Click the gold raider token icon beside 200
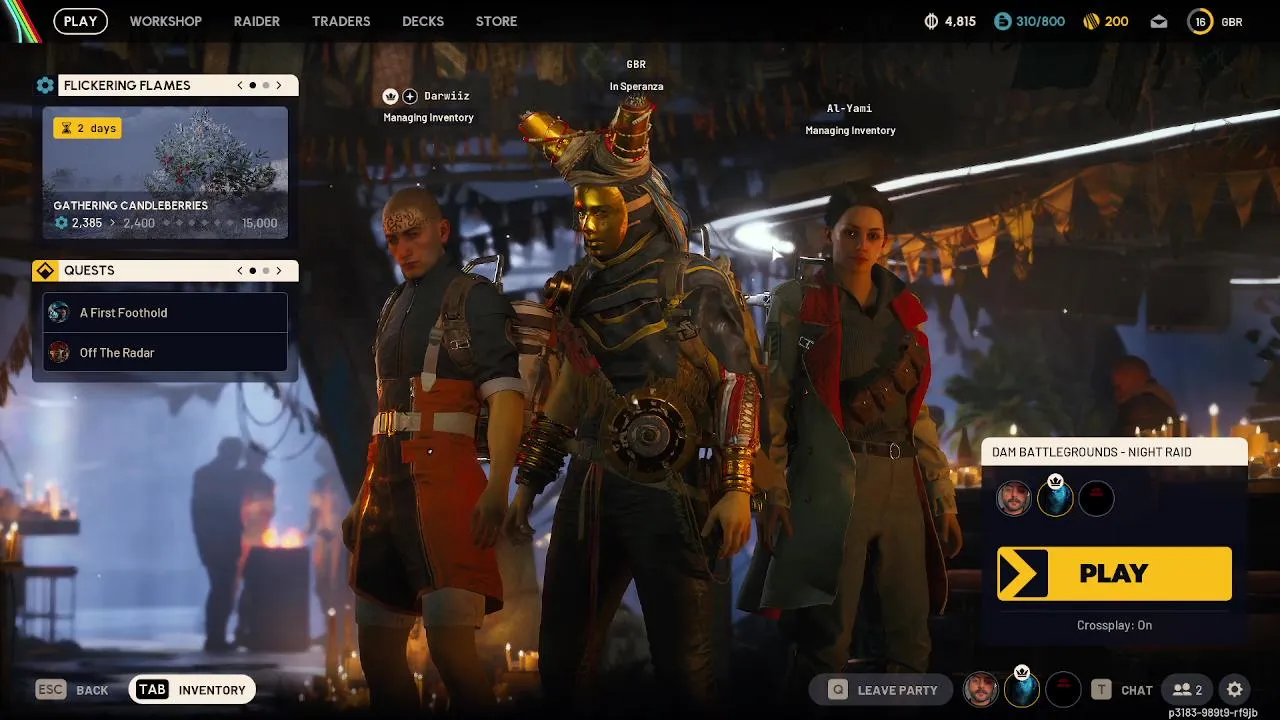The height and width of the screenshot is (720, 1280). click(1090, 21)
